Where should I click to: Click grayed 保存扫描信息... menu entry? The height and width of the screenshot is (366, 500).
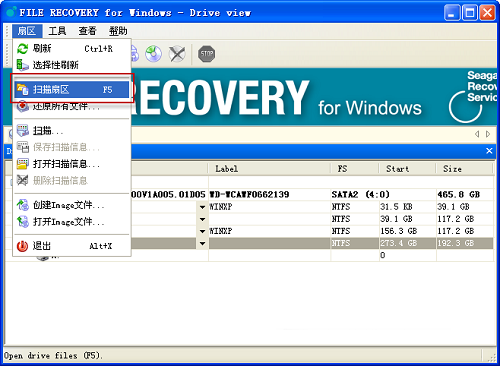point(72,147)
